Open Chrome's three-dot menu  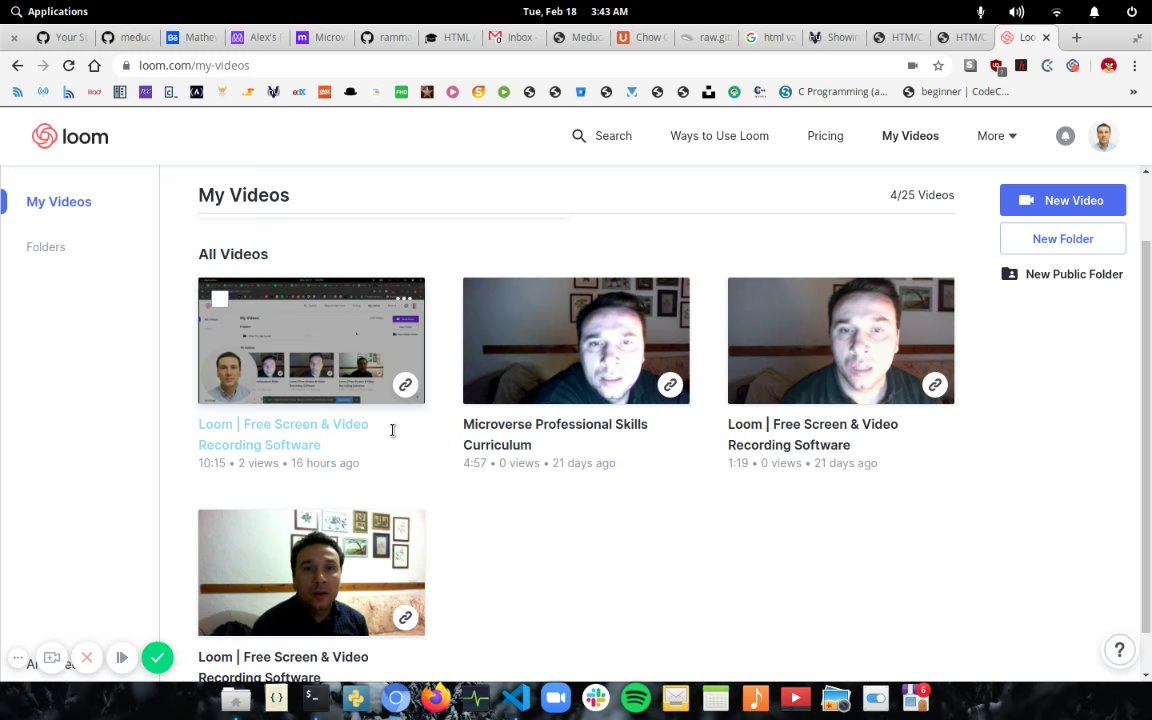coord(1135,65)
